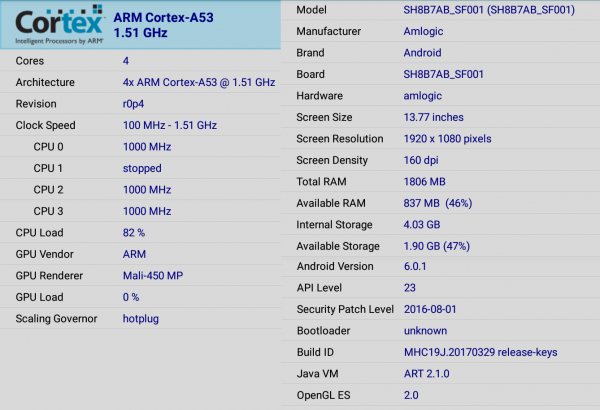Click Build ID value MHC19J.20170329 release-keys

pos(481,352)
